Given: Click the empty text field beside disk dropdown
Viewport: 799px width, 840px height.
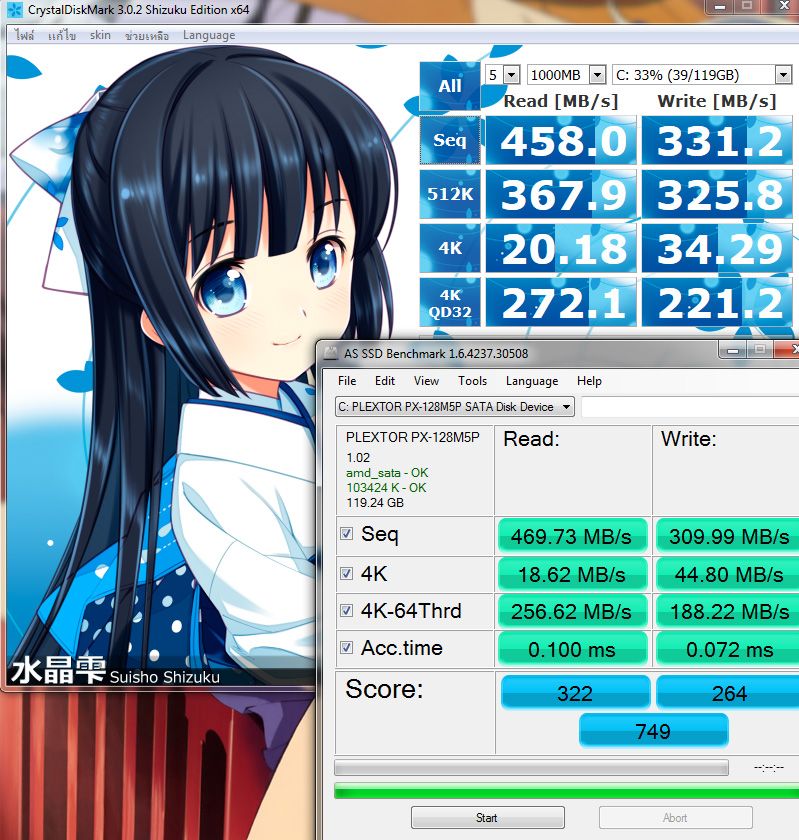Looking at the screenshot, I should coord(690,407).
